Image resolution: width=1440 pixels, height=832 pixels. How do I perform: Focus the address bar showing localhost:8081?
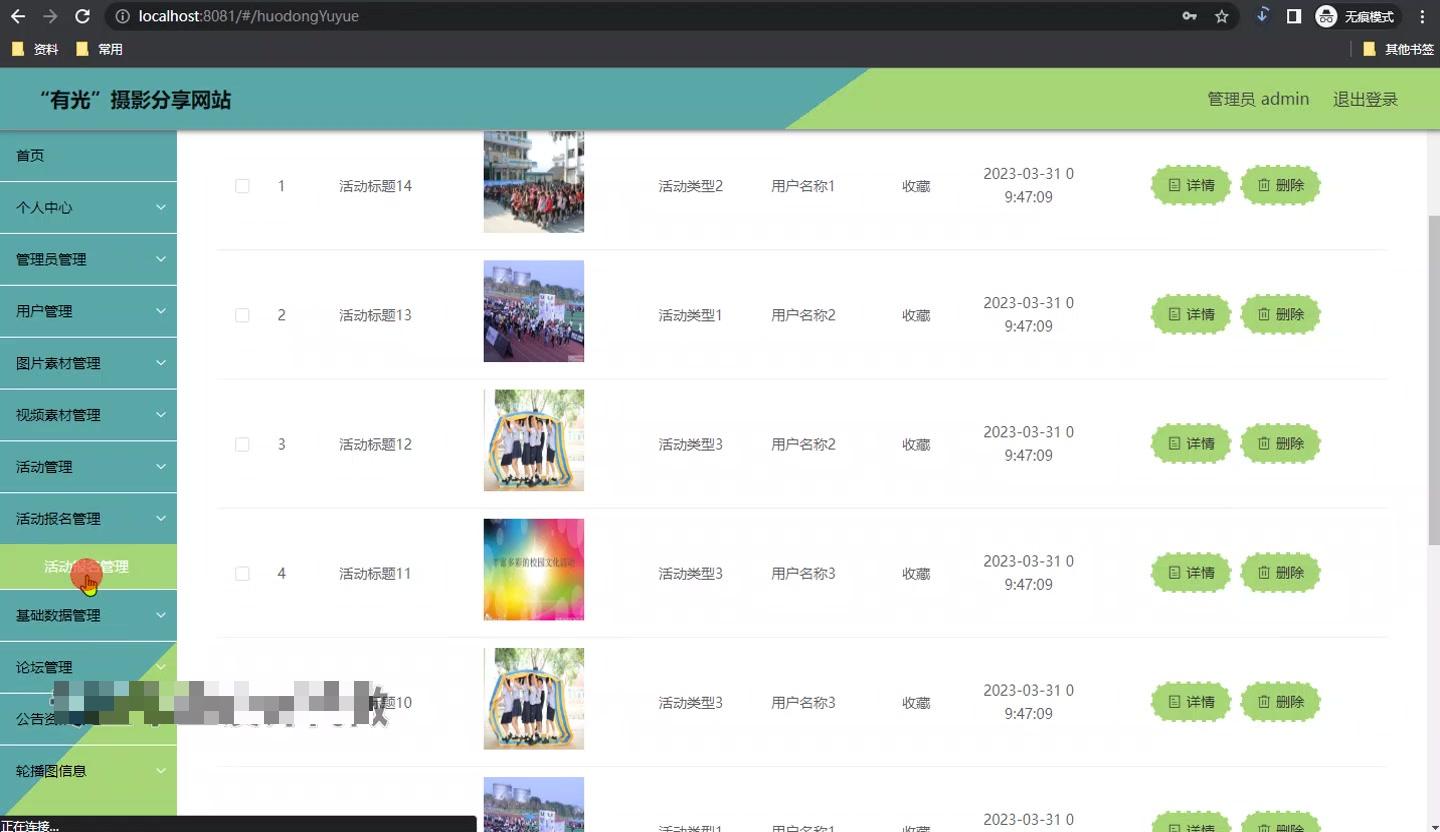pos(640,16)
